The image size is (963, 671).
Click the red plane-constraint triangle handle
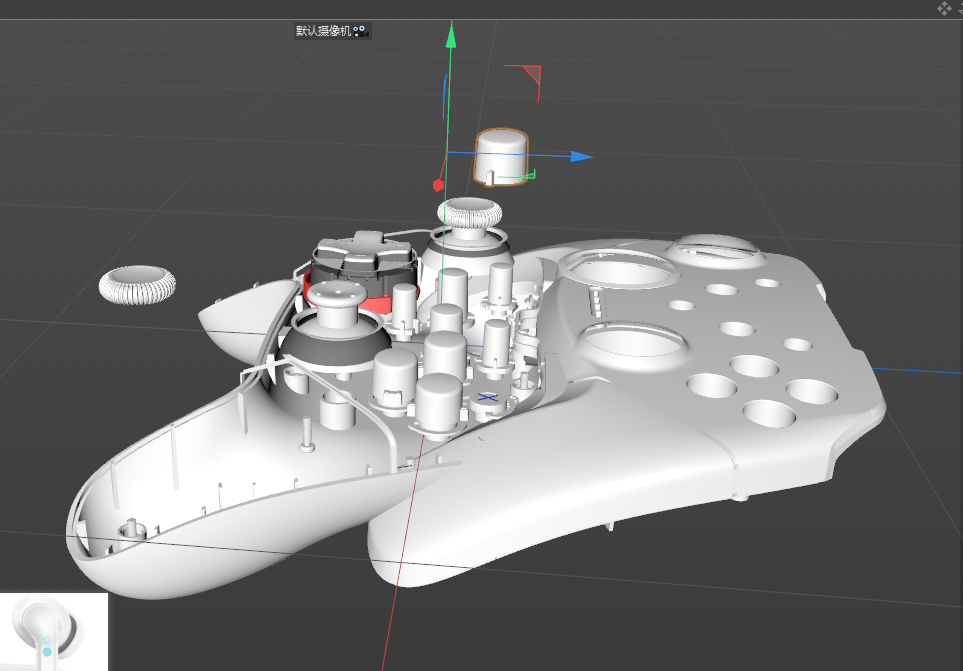pos(532,74)
